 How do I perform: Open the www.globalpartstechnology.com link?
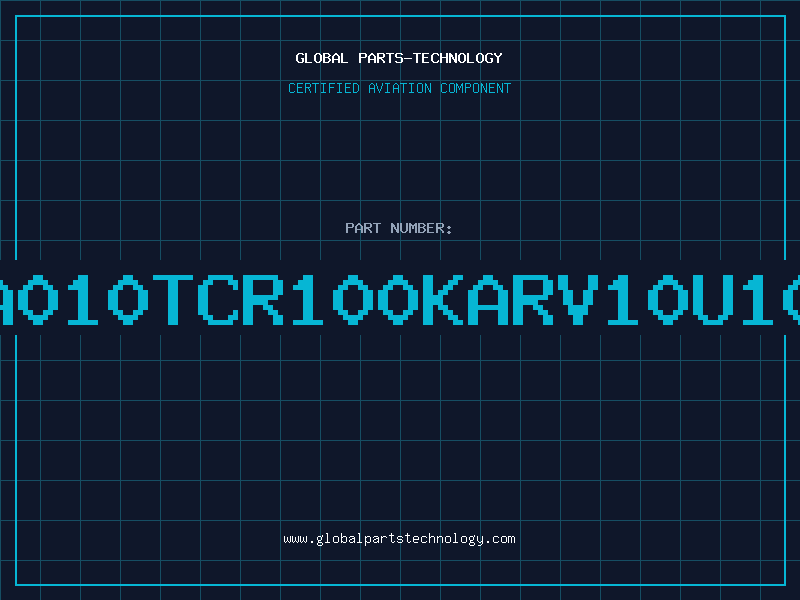(399, 539)
